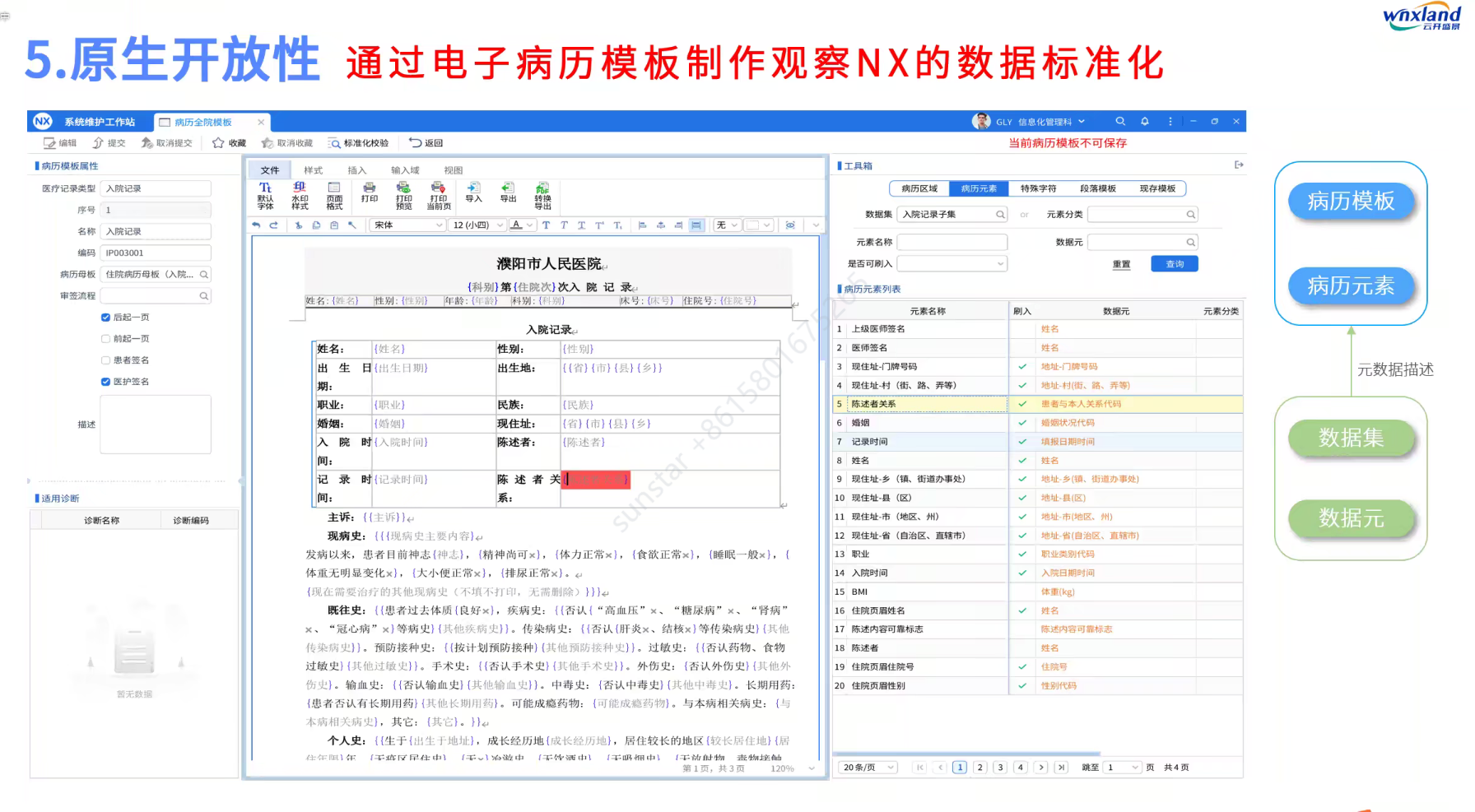Click the justify alignment icon
Image resolution: width=1475 pixels, height=812 pixels.
[696, 225]
